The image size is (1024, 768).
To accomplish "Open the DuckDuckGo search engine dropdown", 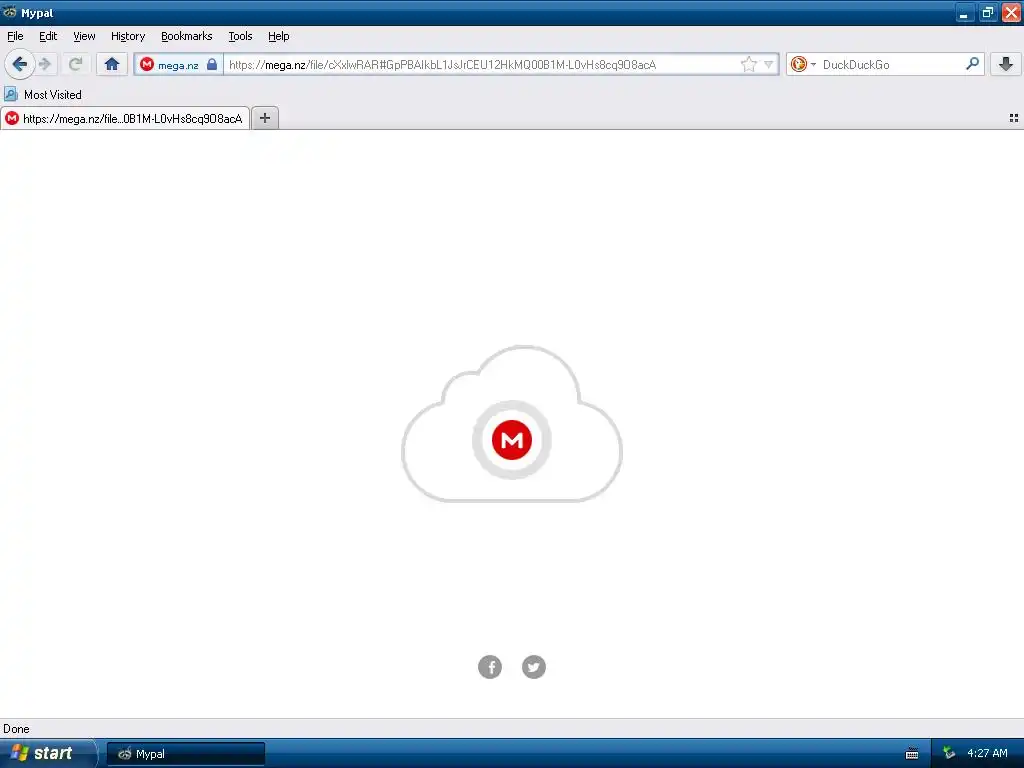I will (803, 64).
